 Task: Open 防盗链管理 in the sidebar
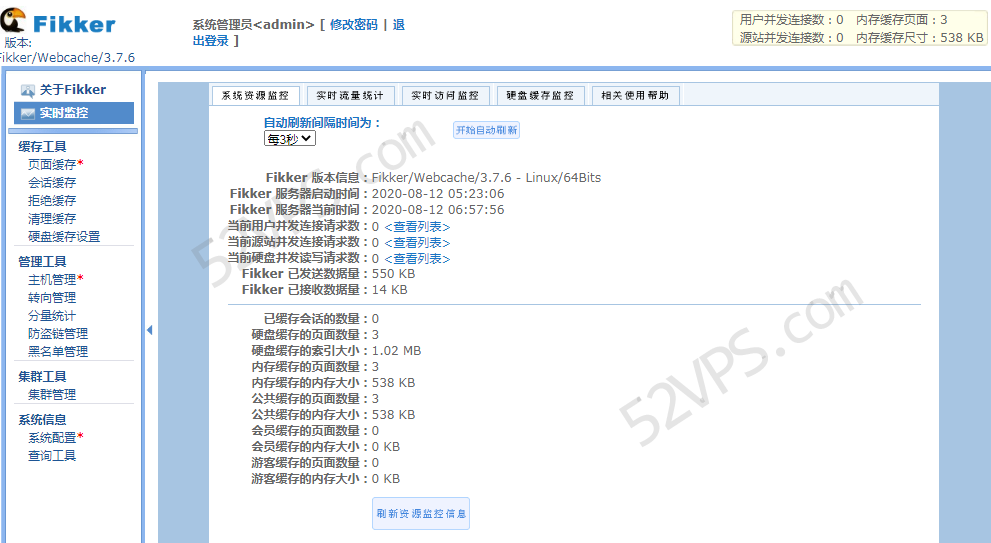tap(58, 334)
